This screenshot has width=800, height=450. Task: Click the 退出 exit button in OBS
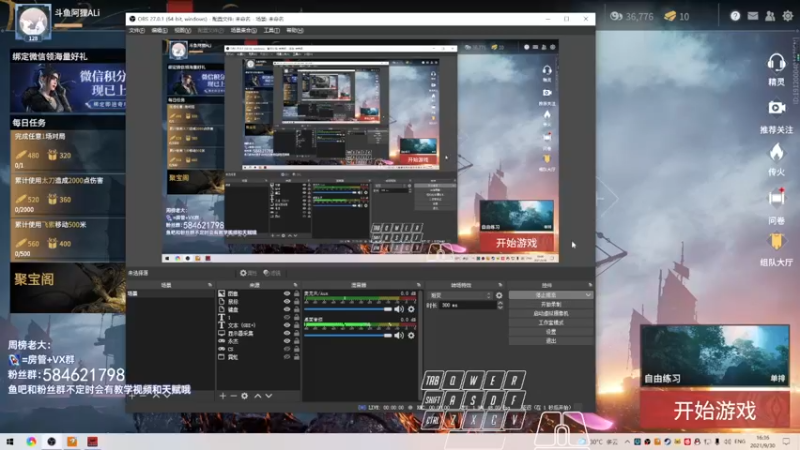551,340
